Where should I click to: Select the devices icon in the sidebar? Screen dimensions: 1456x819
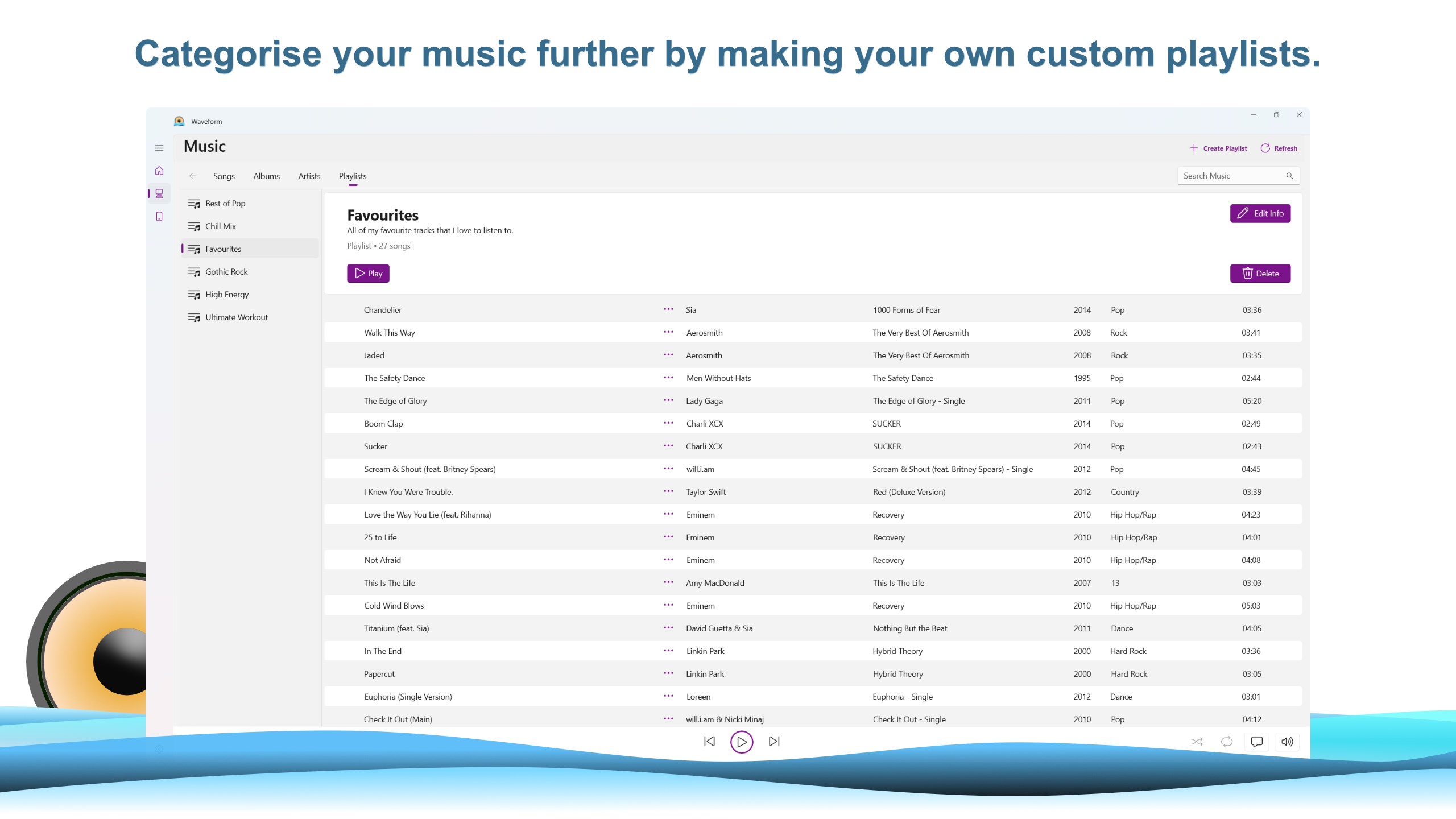[x=159, y=216]
